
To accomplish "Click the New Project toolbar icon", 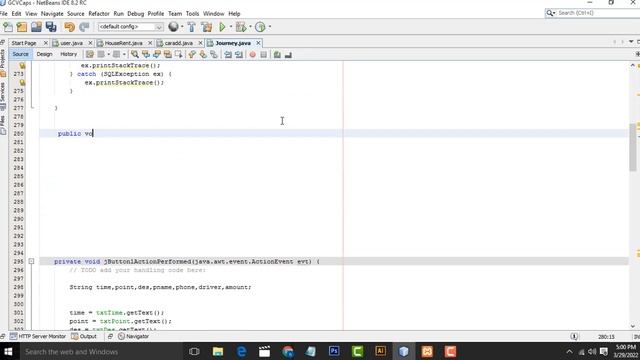I will pos(22,27).
